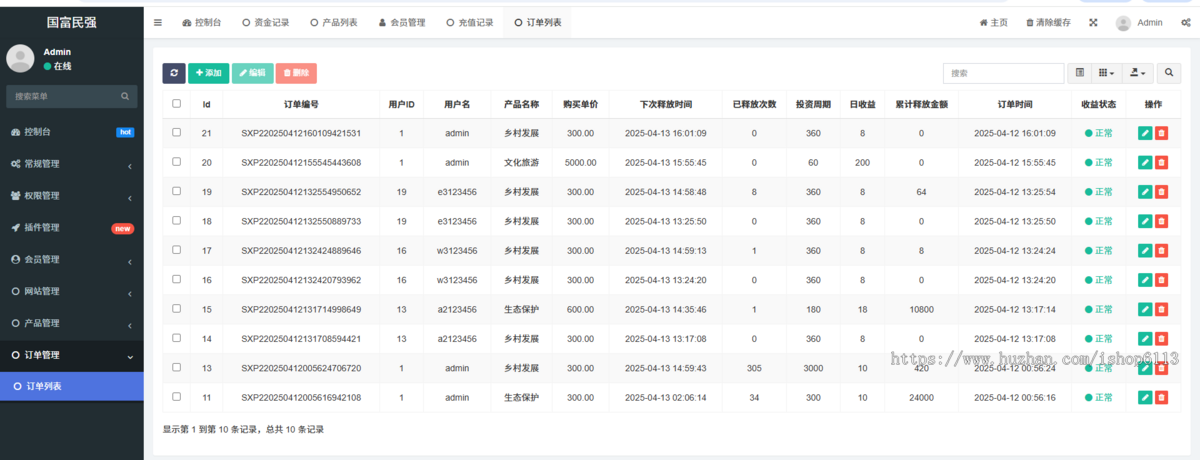Edit order row Id 16 with pencil icon
The width and height of the screenshot is (1200, 460).
point(1144,281)
